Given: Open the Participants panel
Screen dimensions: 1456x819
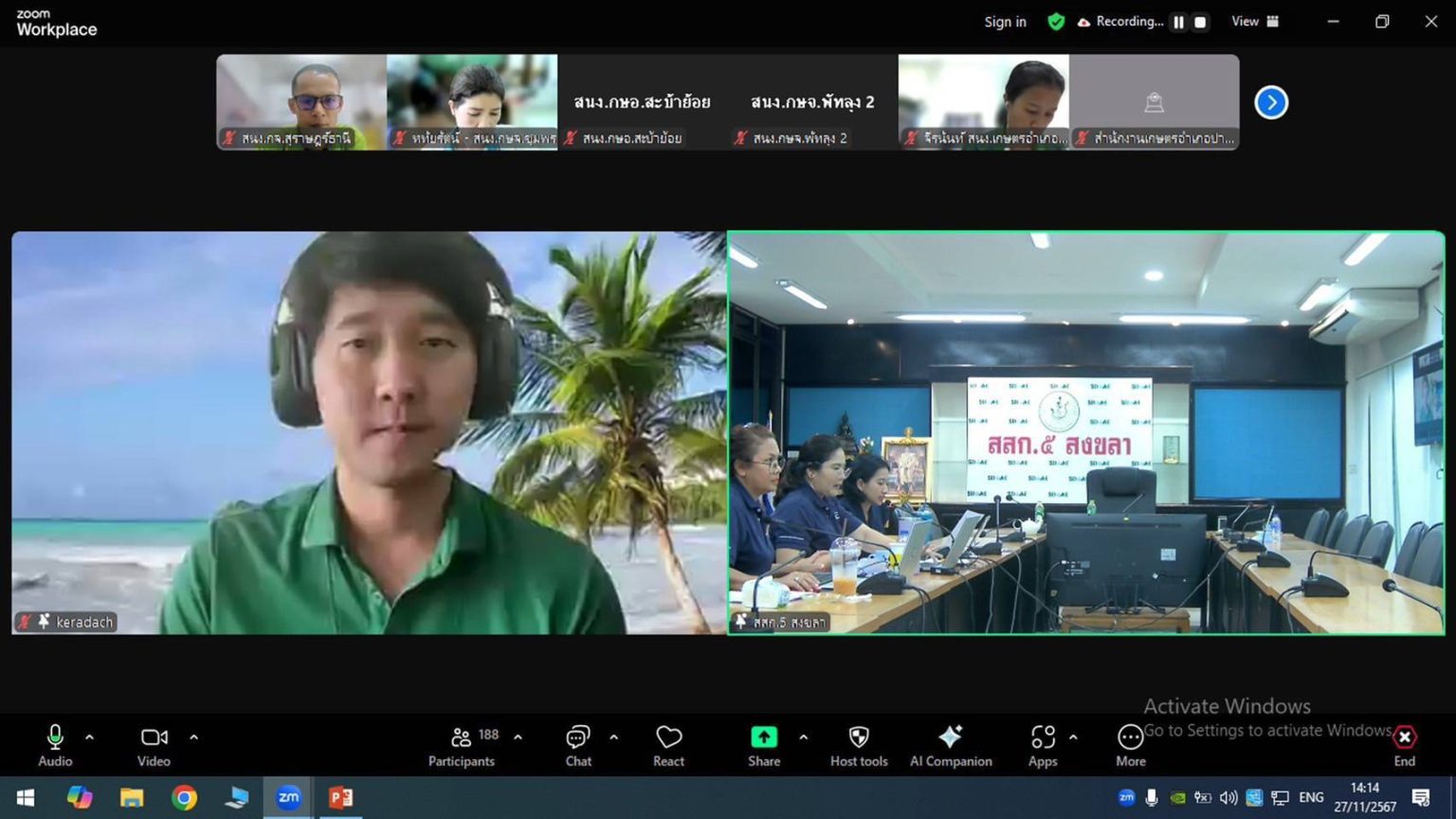Looking at the screenshot, I should (462, 745).
